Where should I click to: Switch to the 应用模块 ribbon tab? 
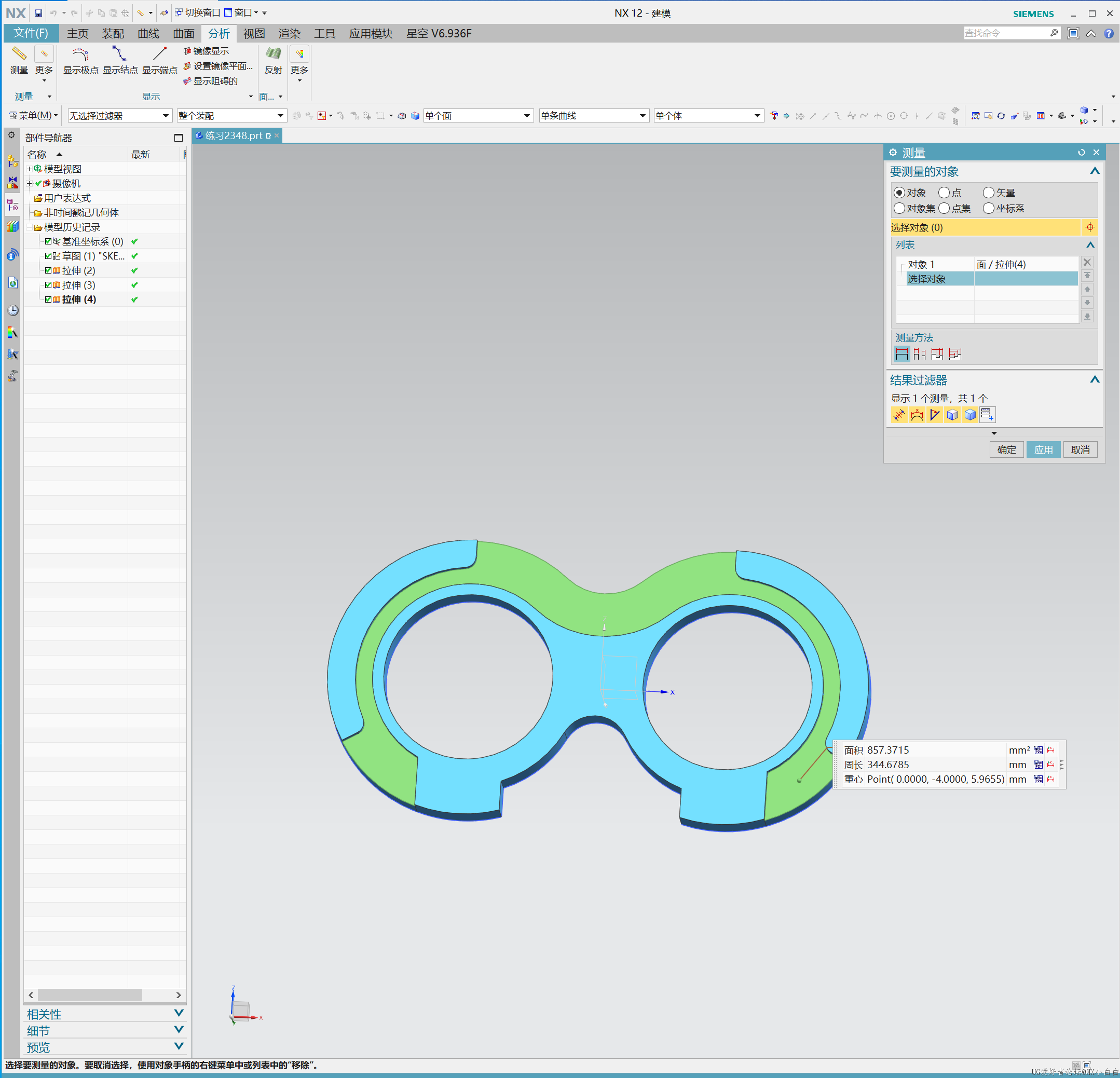pos(371,33)
